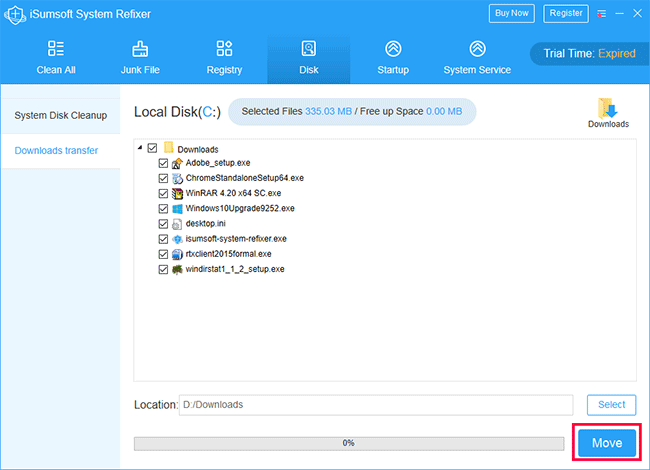Screen dimensions: 650x470
Task: Click the WinRAR 4.20 x64 SC.exe file icon
Action: (x=177, y=194)
